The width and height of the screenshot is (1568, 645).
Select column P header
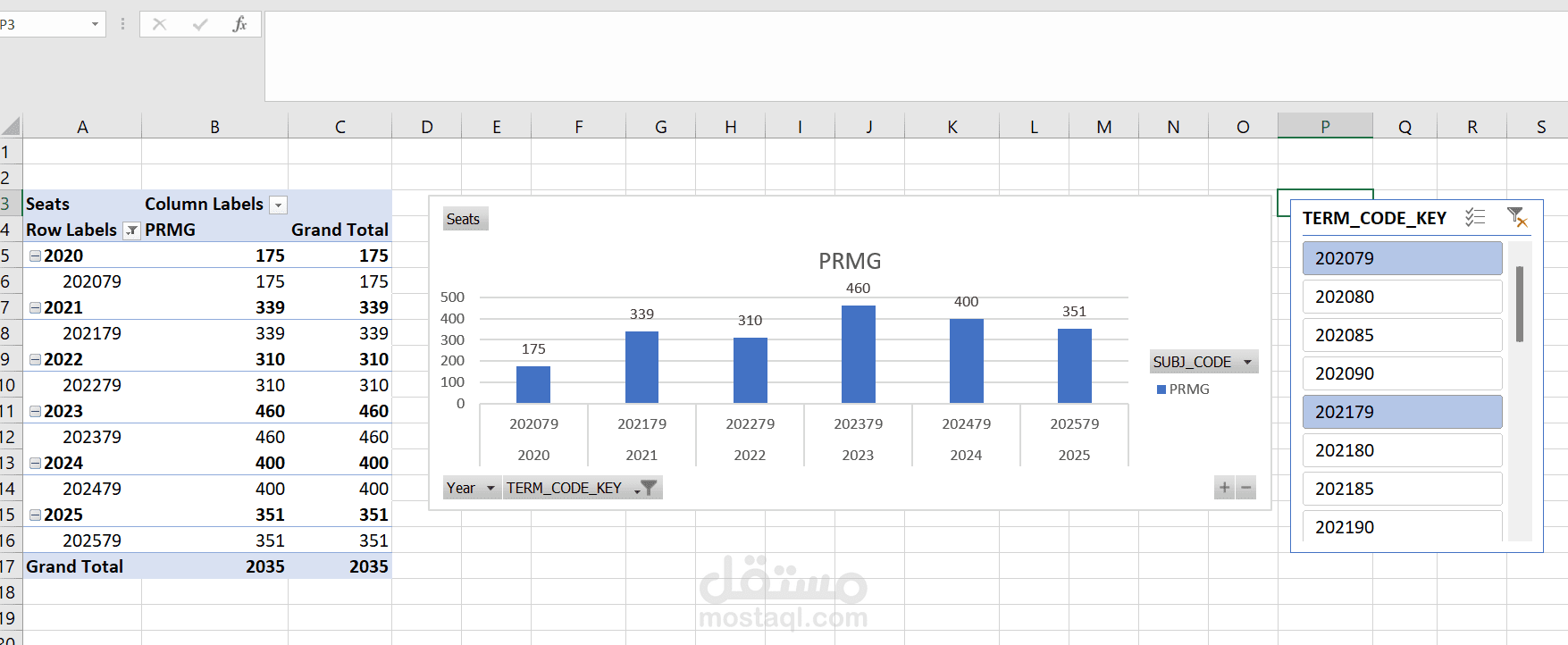(x=1325, y=126)
